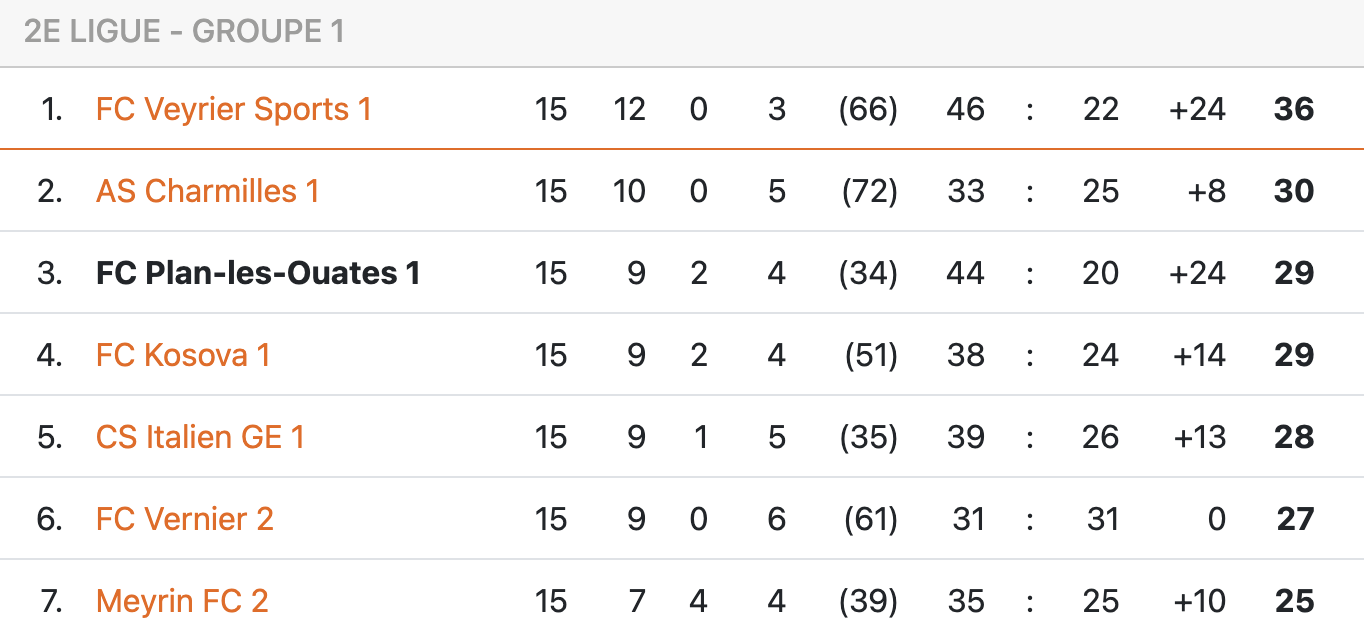Open the FC Veyrier Sports 1 team link
Viewport: 1364px width, 632px height.
point(233,109)
